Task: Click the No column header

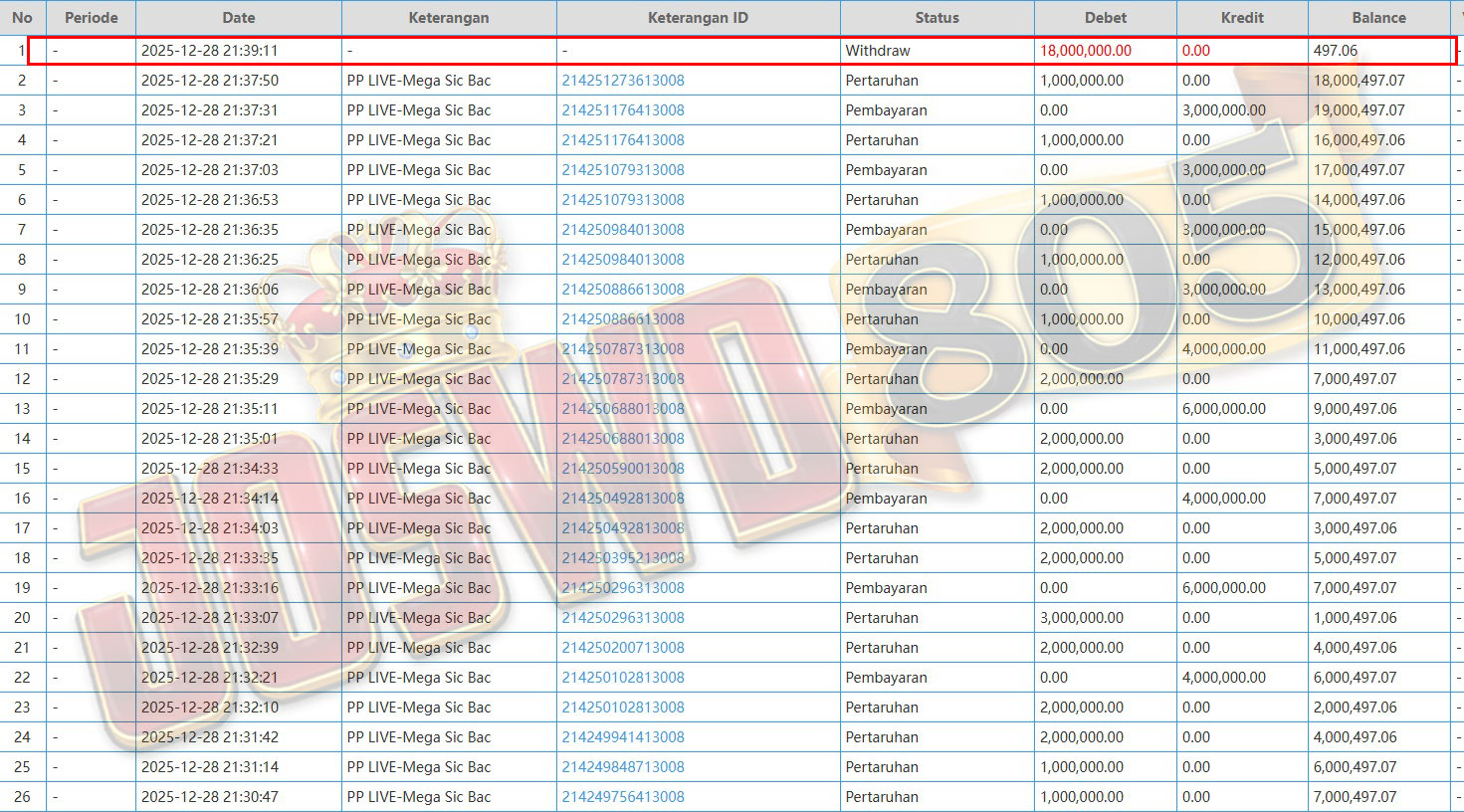Action: tap(22, 18)
